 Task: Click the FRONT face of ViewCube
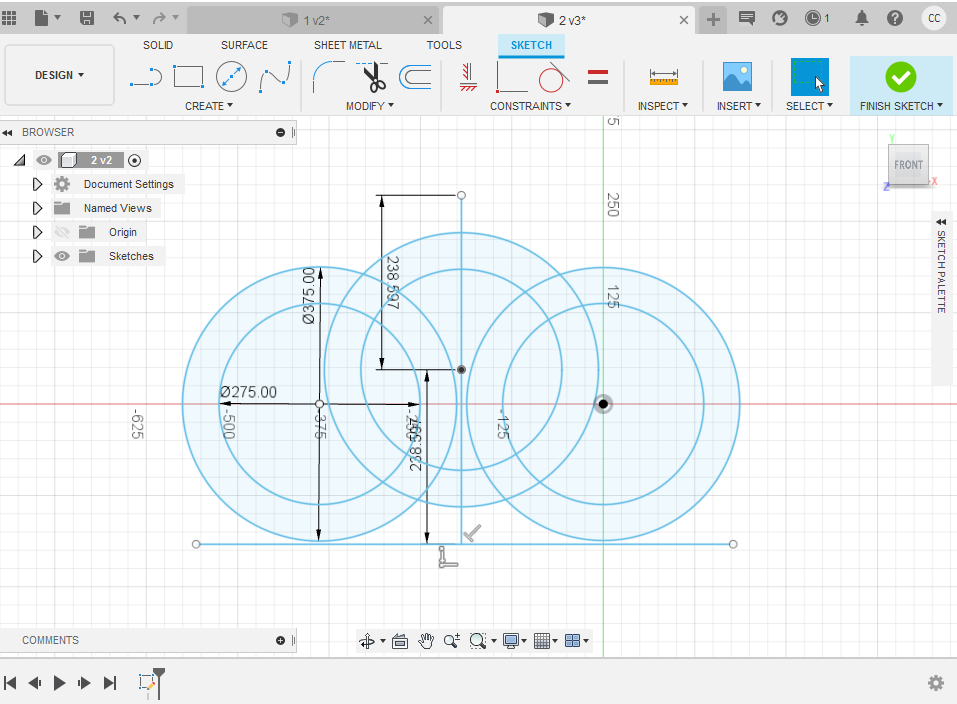908,165
